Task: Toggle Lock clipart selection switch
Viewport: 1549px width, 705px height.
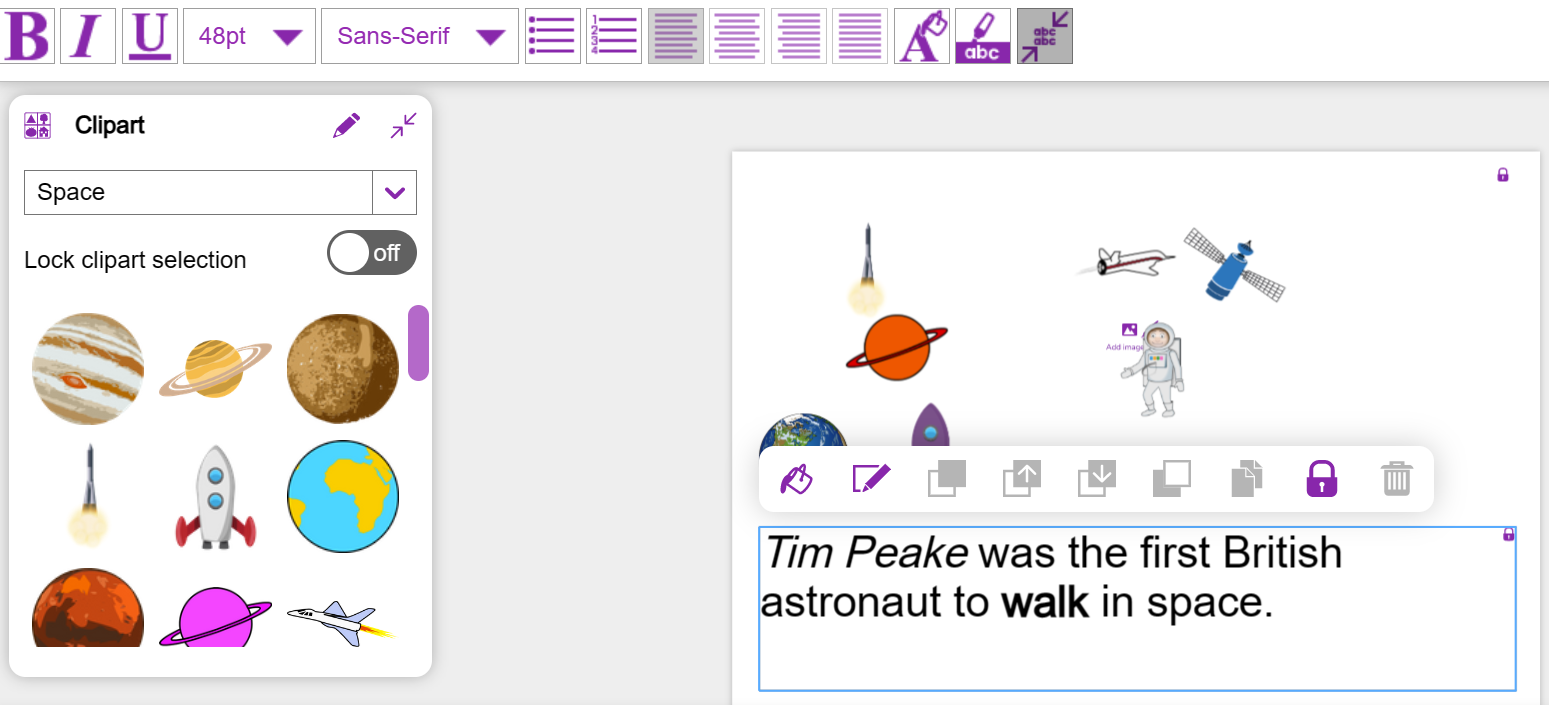Action: 371,253
